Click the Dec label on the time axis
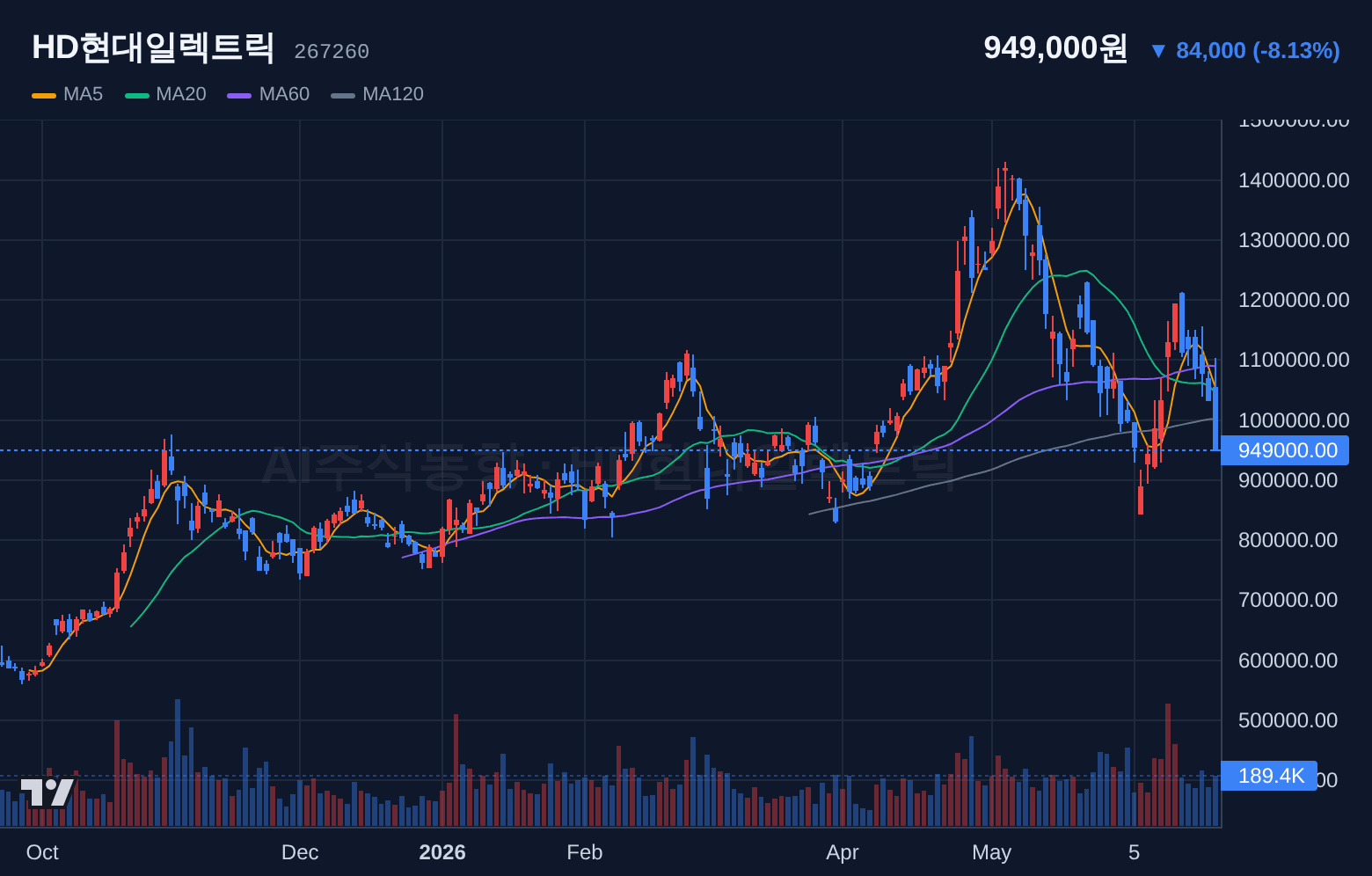1372x876 pixels. 300,852
